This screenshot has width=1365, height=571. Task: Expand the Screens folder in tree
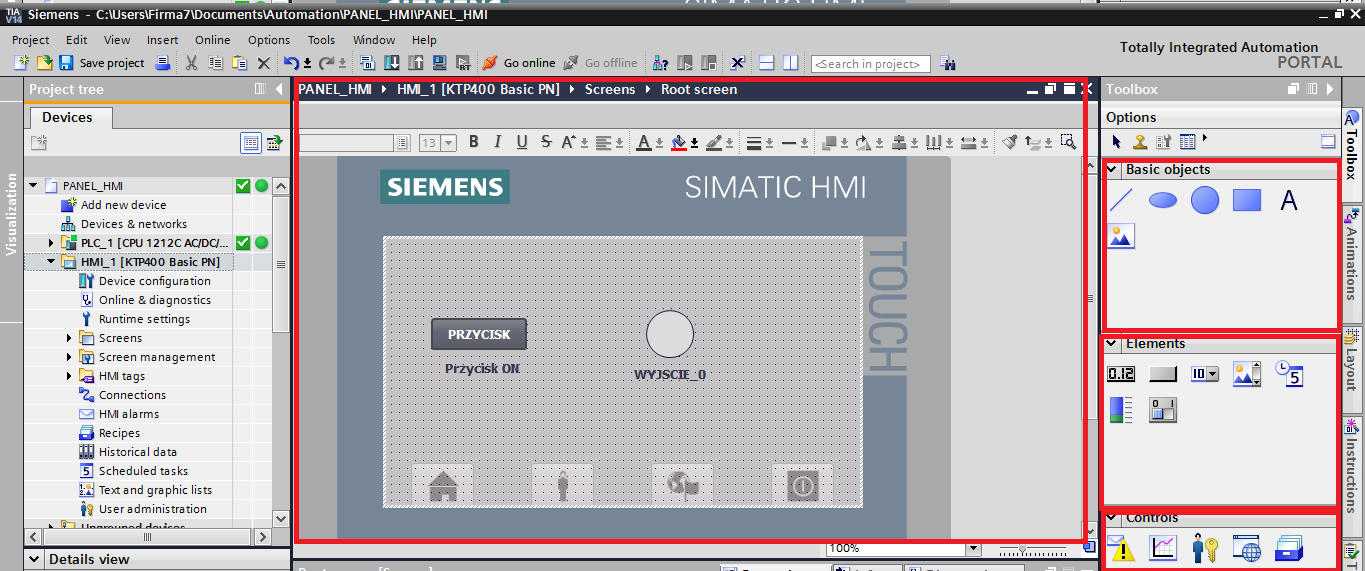[x=69, y=338]
